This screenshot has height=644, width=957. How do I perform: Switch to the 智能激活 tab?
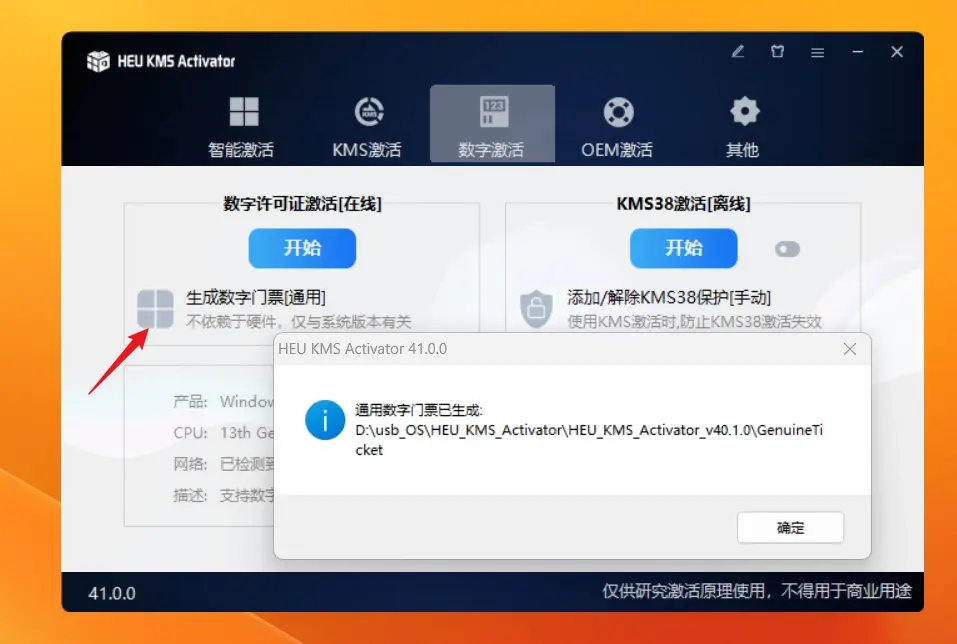coord(242,126)
